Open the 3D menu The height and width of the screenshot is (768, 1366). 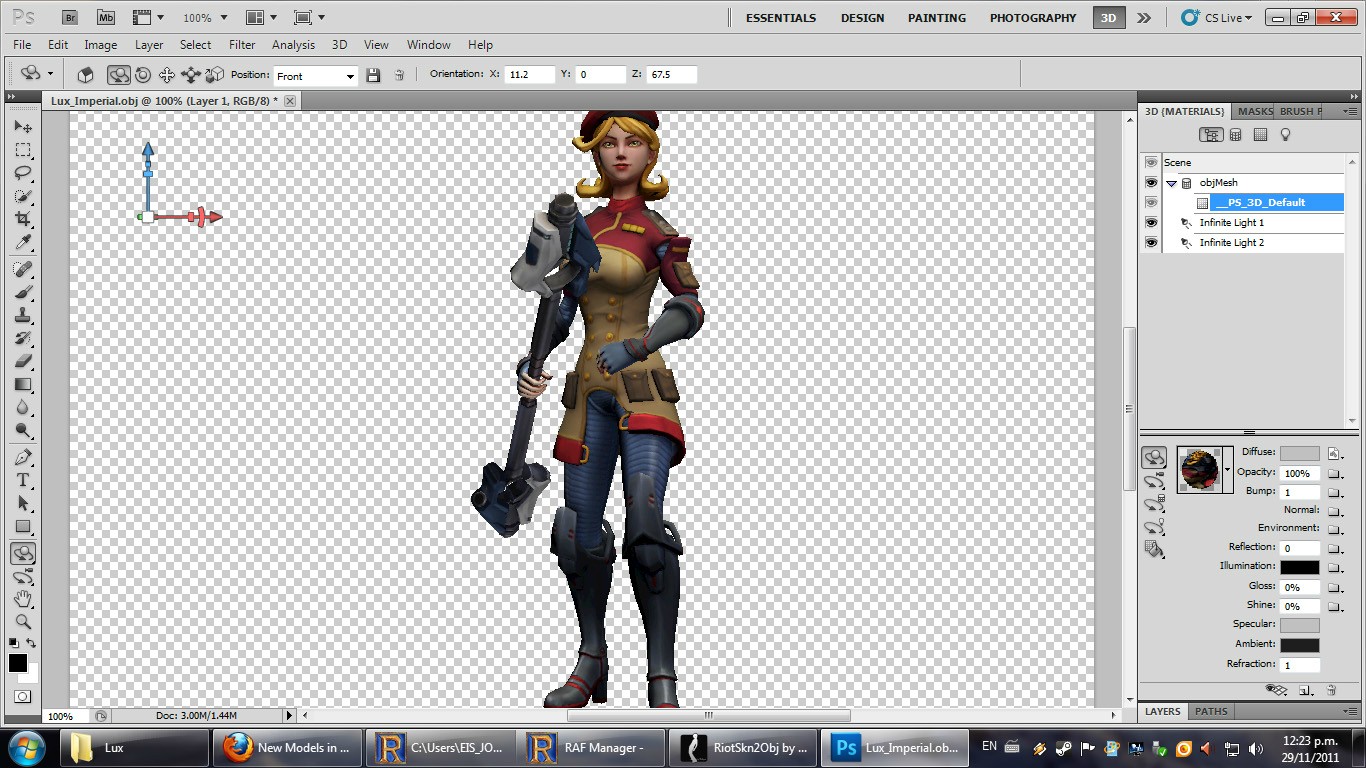(x=339, y=45)
